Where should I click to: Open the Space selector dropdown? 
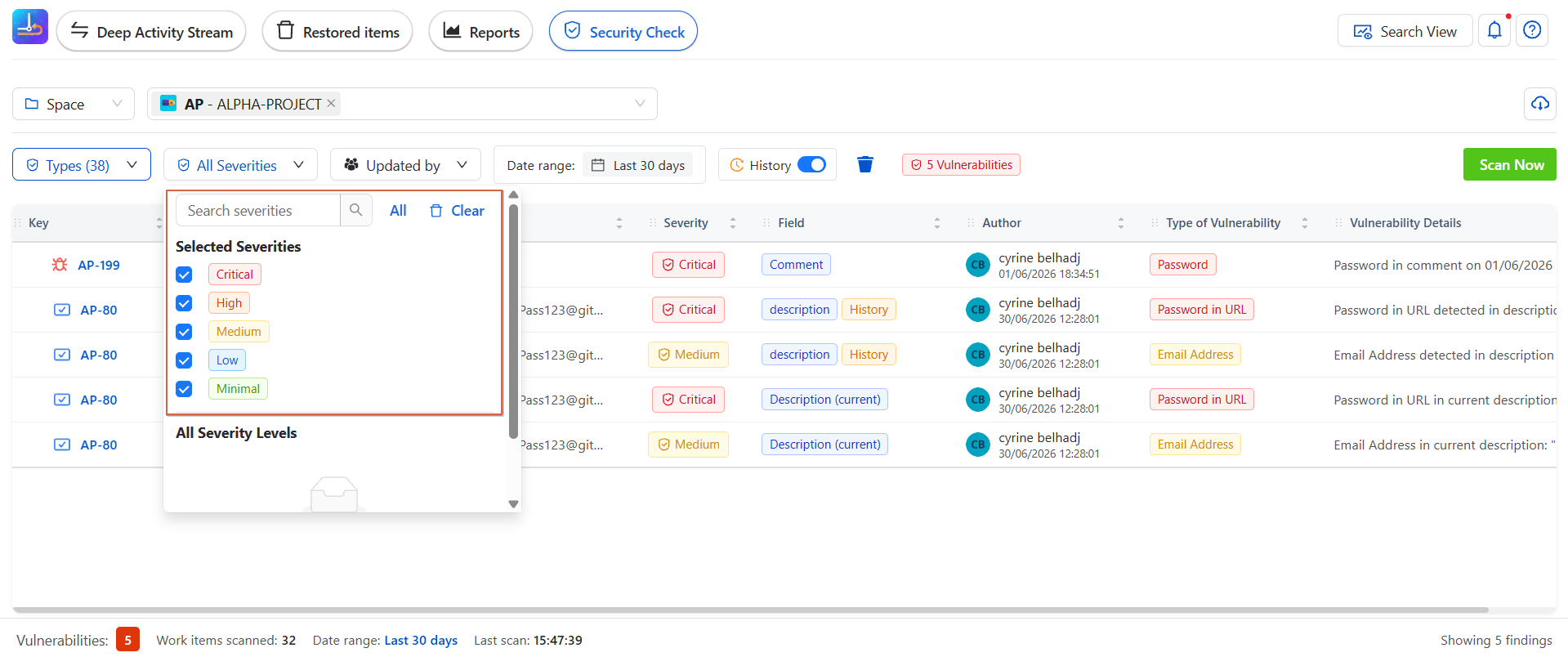tap(74, 104)
